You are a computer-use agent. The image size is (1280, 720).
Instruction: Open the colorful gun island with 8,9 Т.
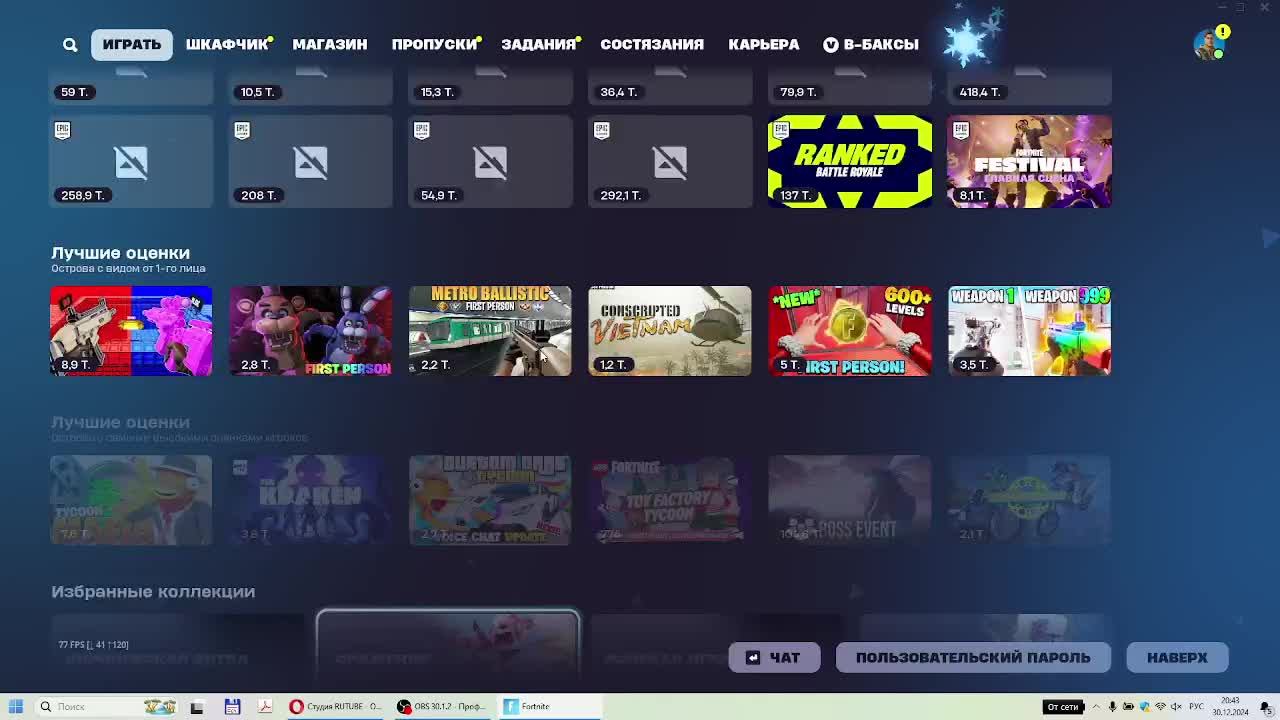click(x=131, y=331)
